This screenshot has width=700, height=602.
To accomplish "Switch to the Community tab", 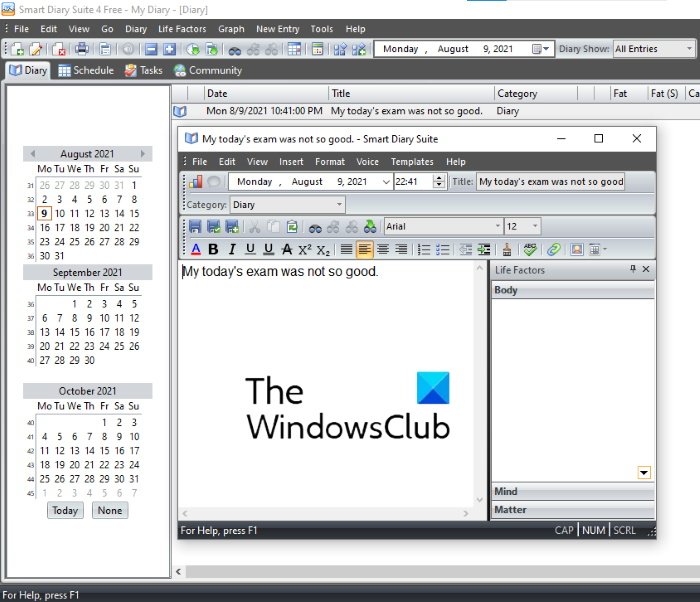I will 208,71.
